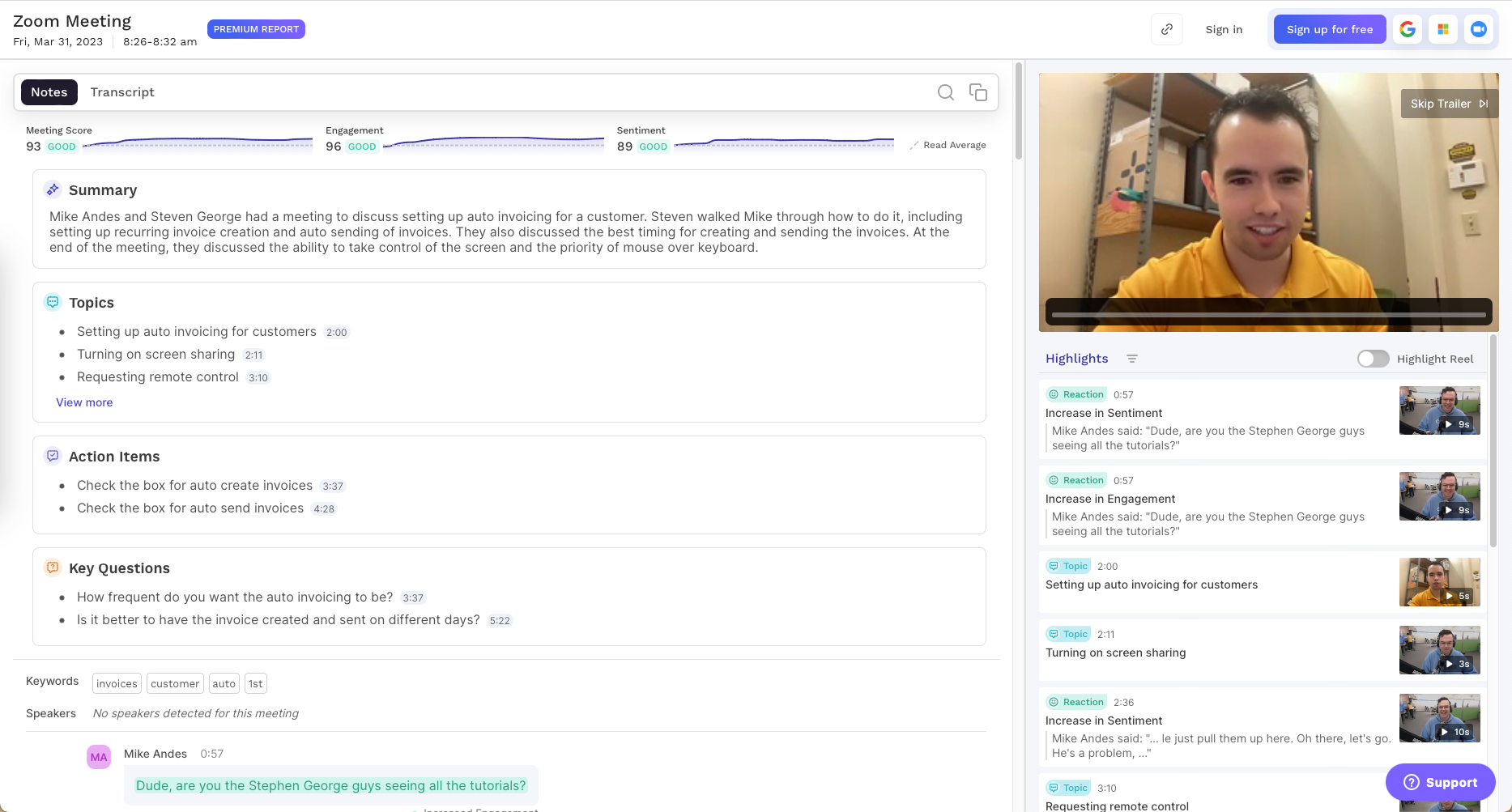Open the Highlights filter icon
The width and height of the screenshot is (1512, 812).
point(1132,359)
